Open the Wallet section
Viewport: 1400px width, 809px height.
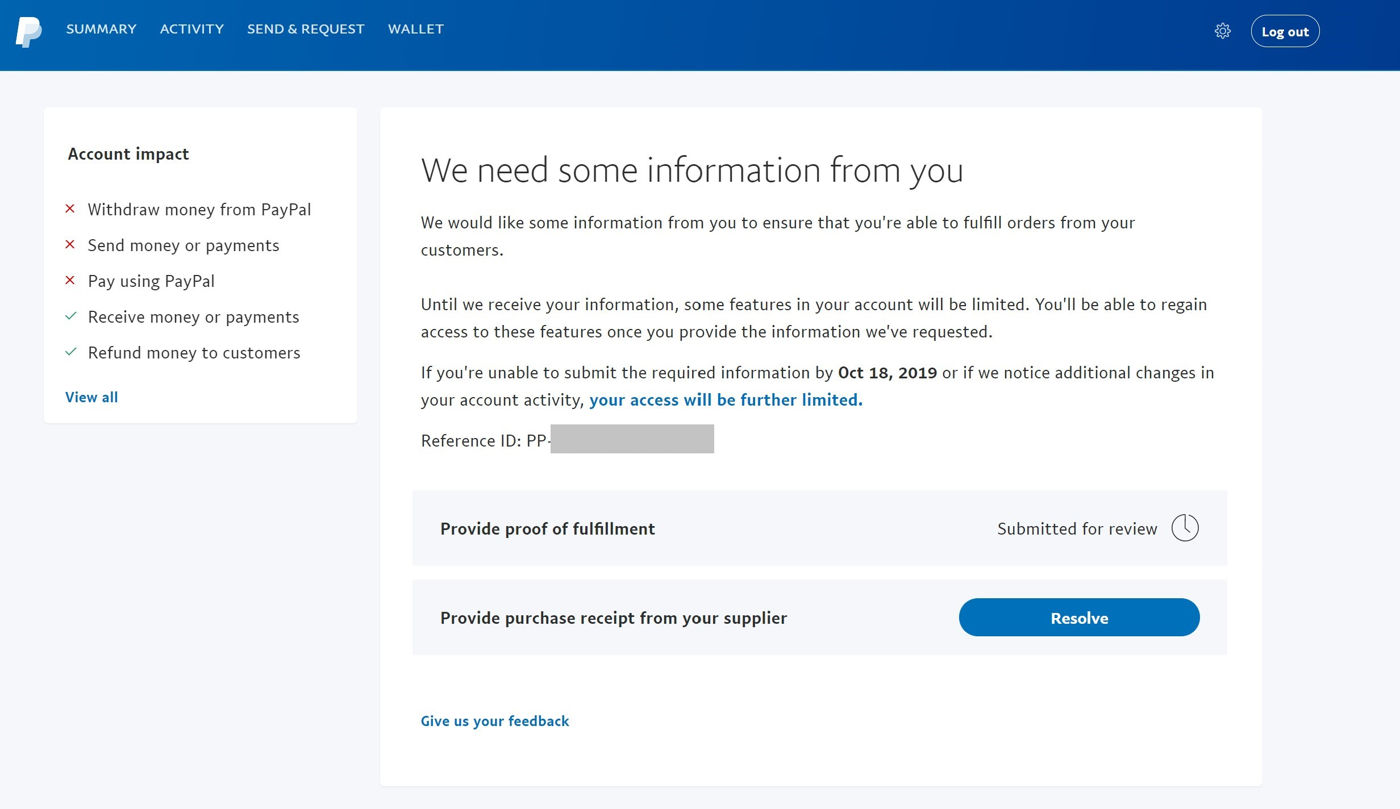[416, 29]
